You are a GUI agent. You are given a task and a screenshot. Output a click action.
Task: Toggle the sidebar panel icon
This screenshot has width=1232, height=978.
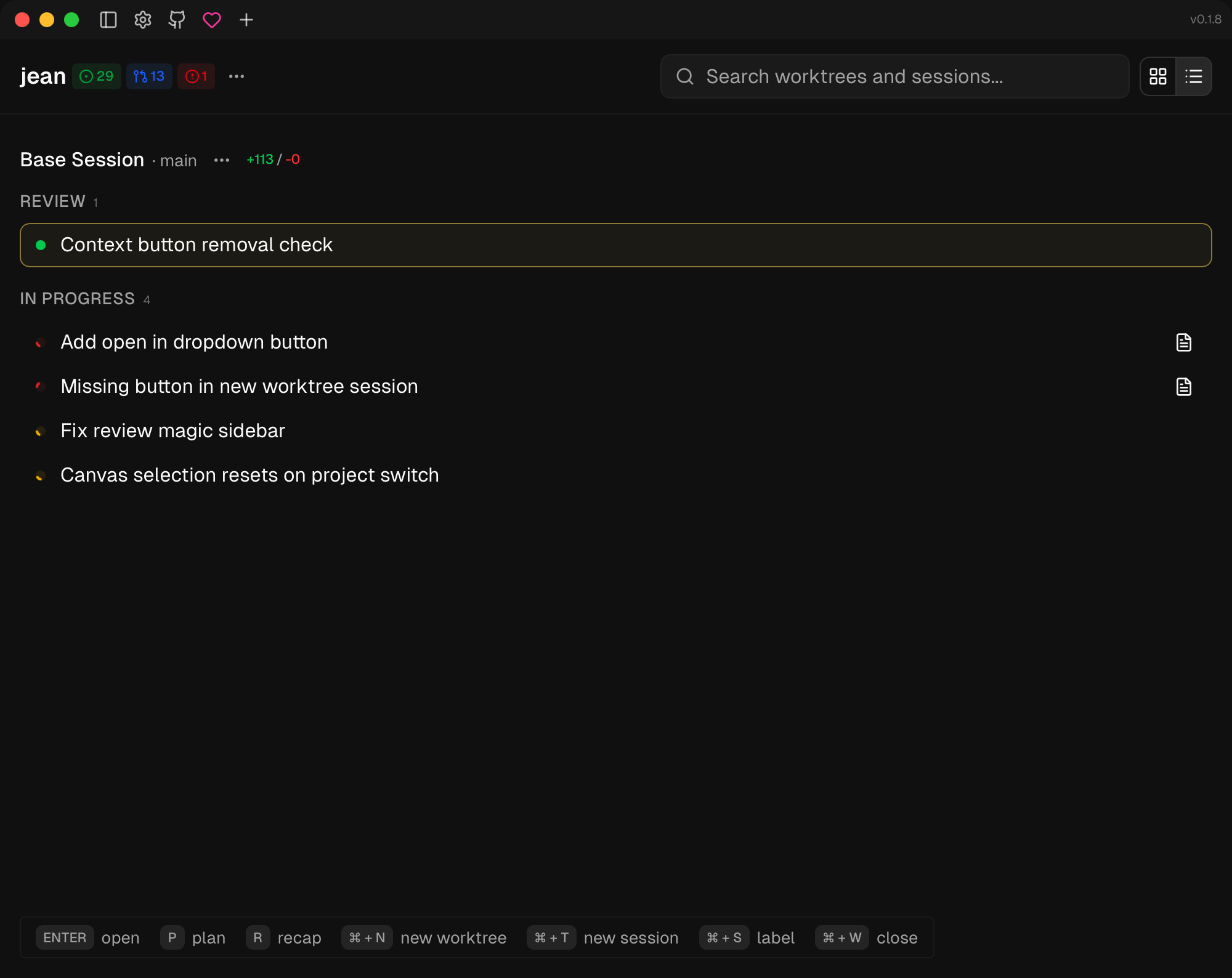click(x=108, y=20)
